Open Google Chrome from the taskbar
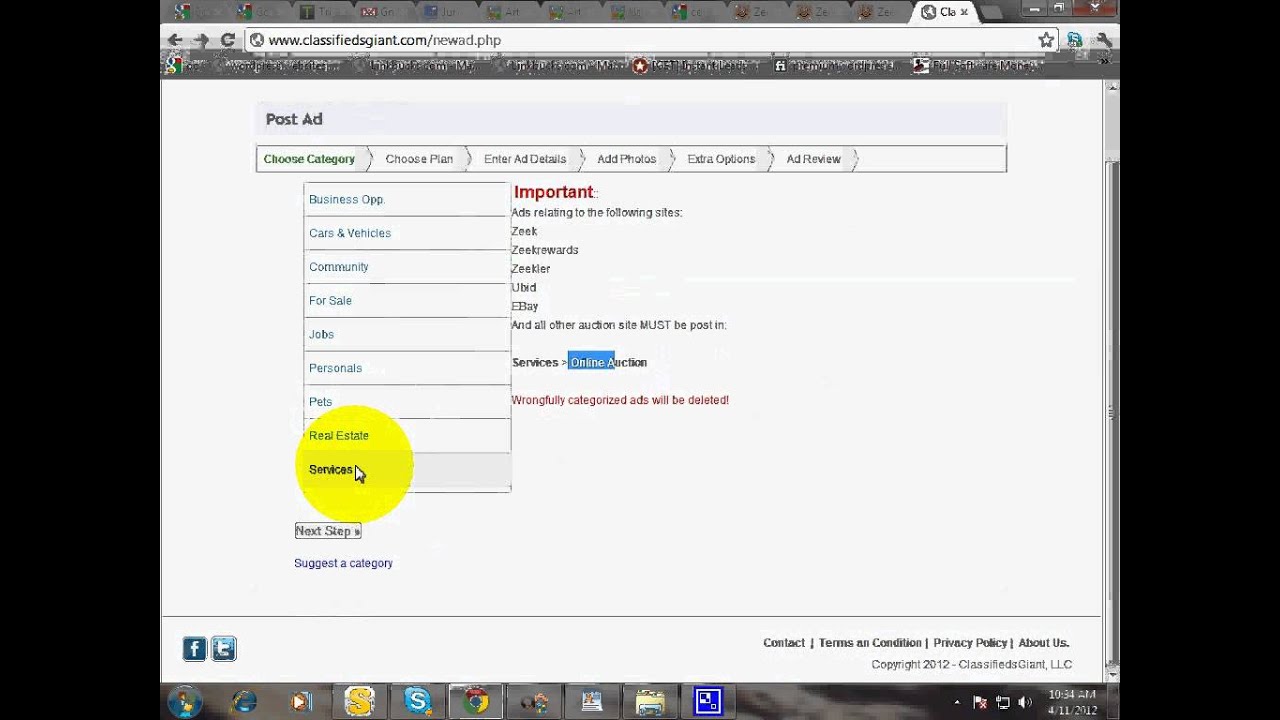Screen dimensions: 1280x720 coord(475,701)
